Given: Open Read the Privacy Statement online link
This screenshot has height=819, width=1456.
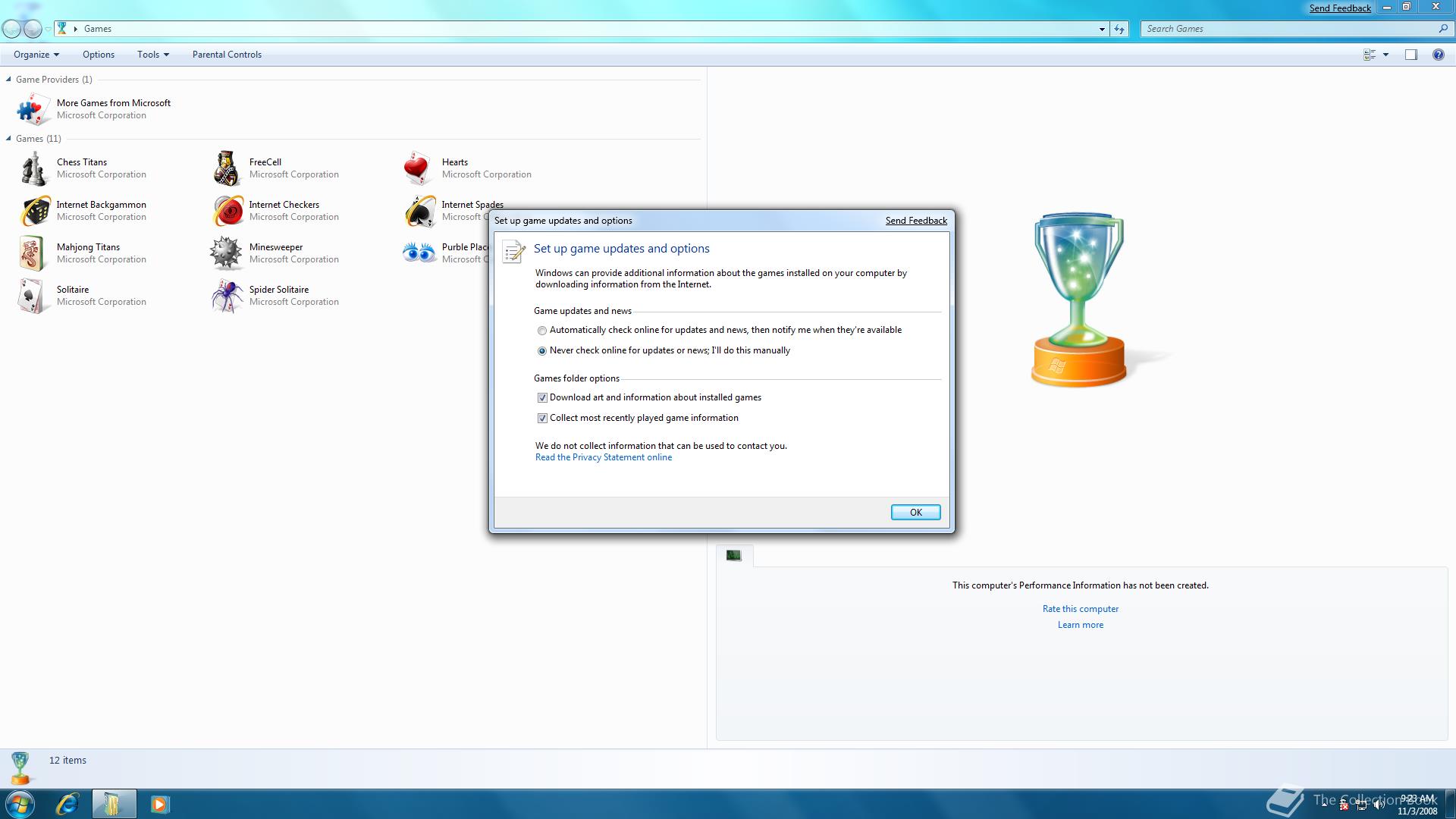Looking at the screenshot, I should (x=604, y=457).
